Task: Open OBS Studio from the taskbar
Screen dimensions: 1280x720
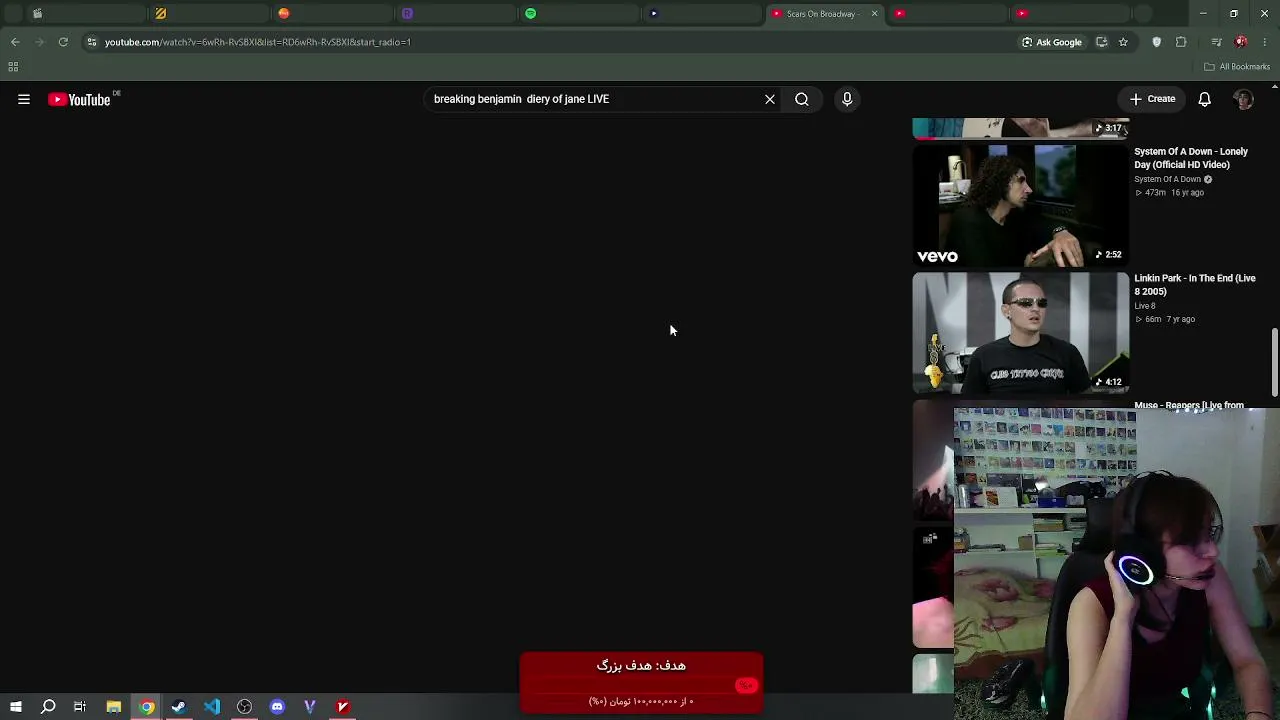Action: (x=244, y=707)
